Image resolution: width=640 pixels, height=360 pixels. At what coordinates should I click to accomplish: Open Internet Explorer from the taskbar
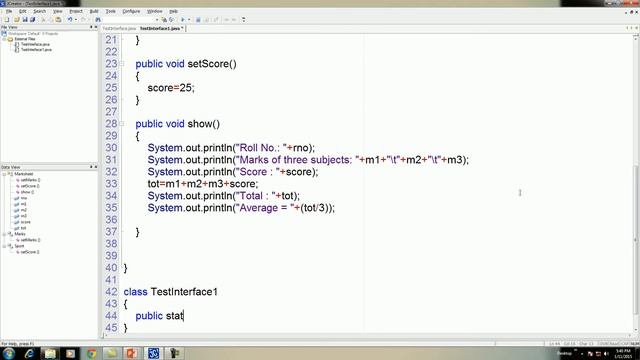(x=29, y=353)
